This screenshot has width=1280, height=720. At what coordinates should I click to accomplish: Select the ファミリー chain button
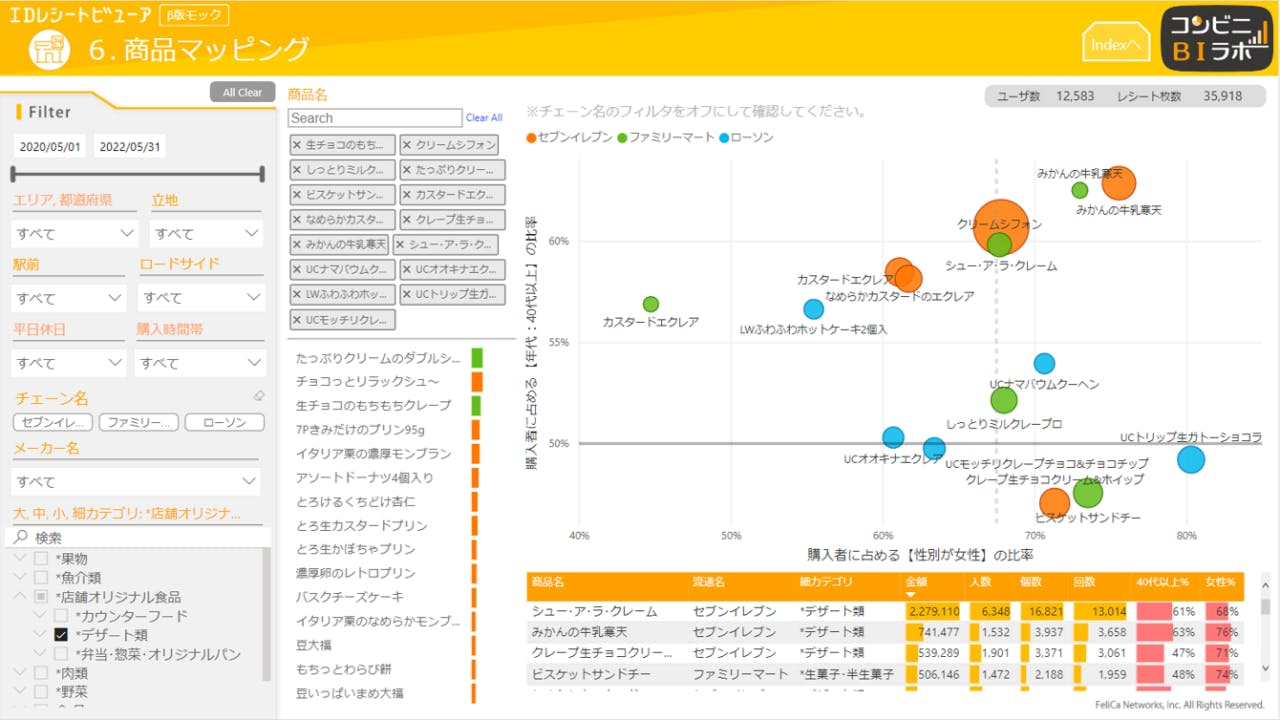[x=139, y=423]
